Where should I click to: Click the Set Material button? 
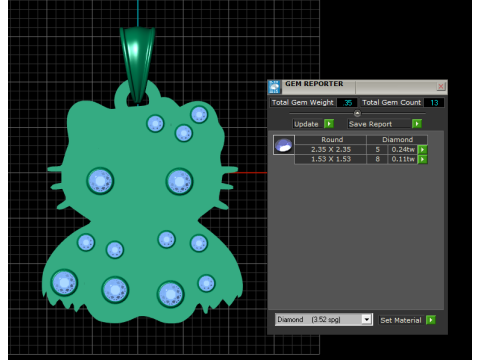(x=401, y=320)
